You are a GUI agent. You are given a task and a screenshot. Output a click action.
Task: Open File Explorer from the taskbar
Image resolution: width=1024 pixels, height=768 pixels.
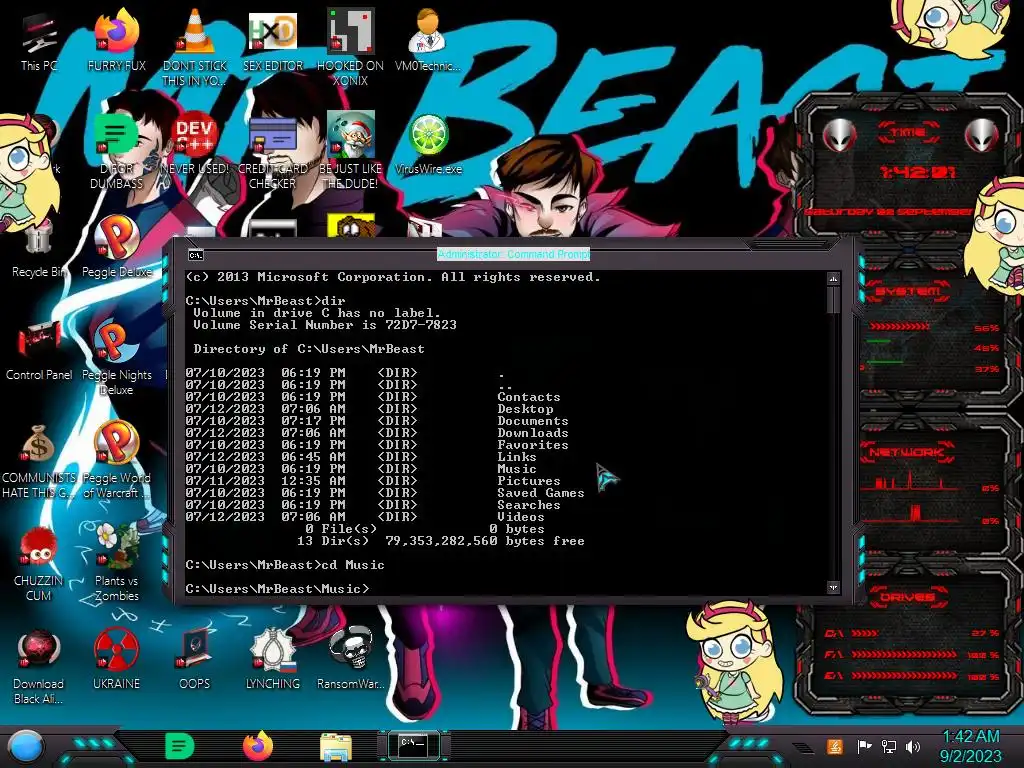336,747
